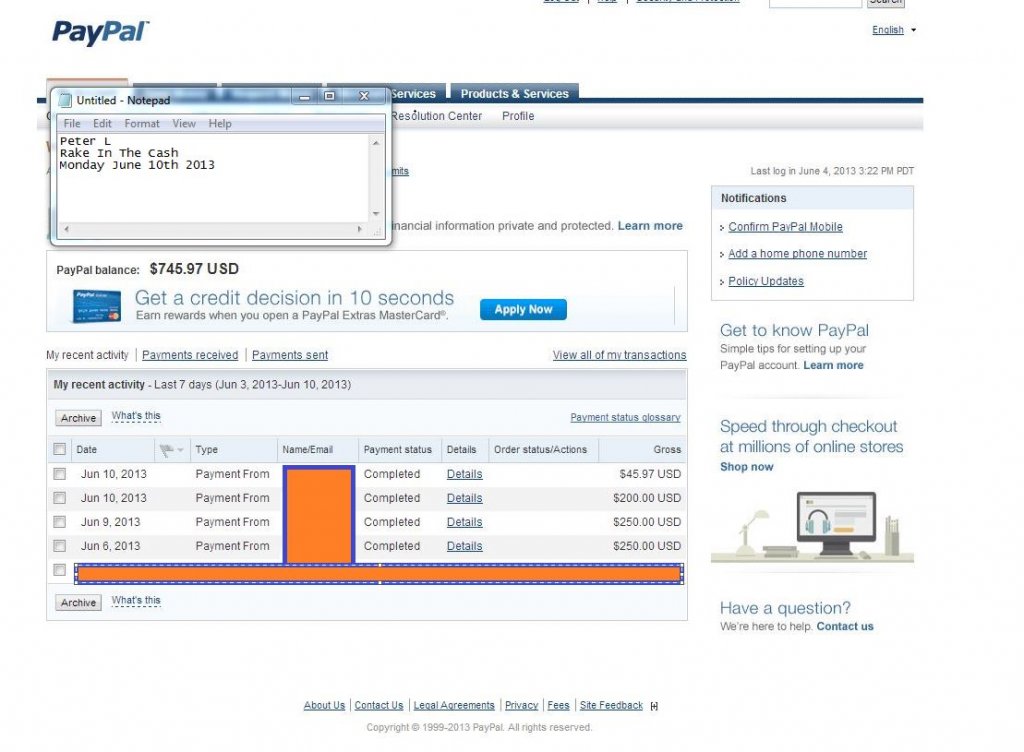Open Policy Updates notification
Viewport: 1024px width, 752px height.
click(765, 281)
